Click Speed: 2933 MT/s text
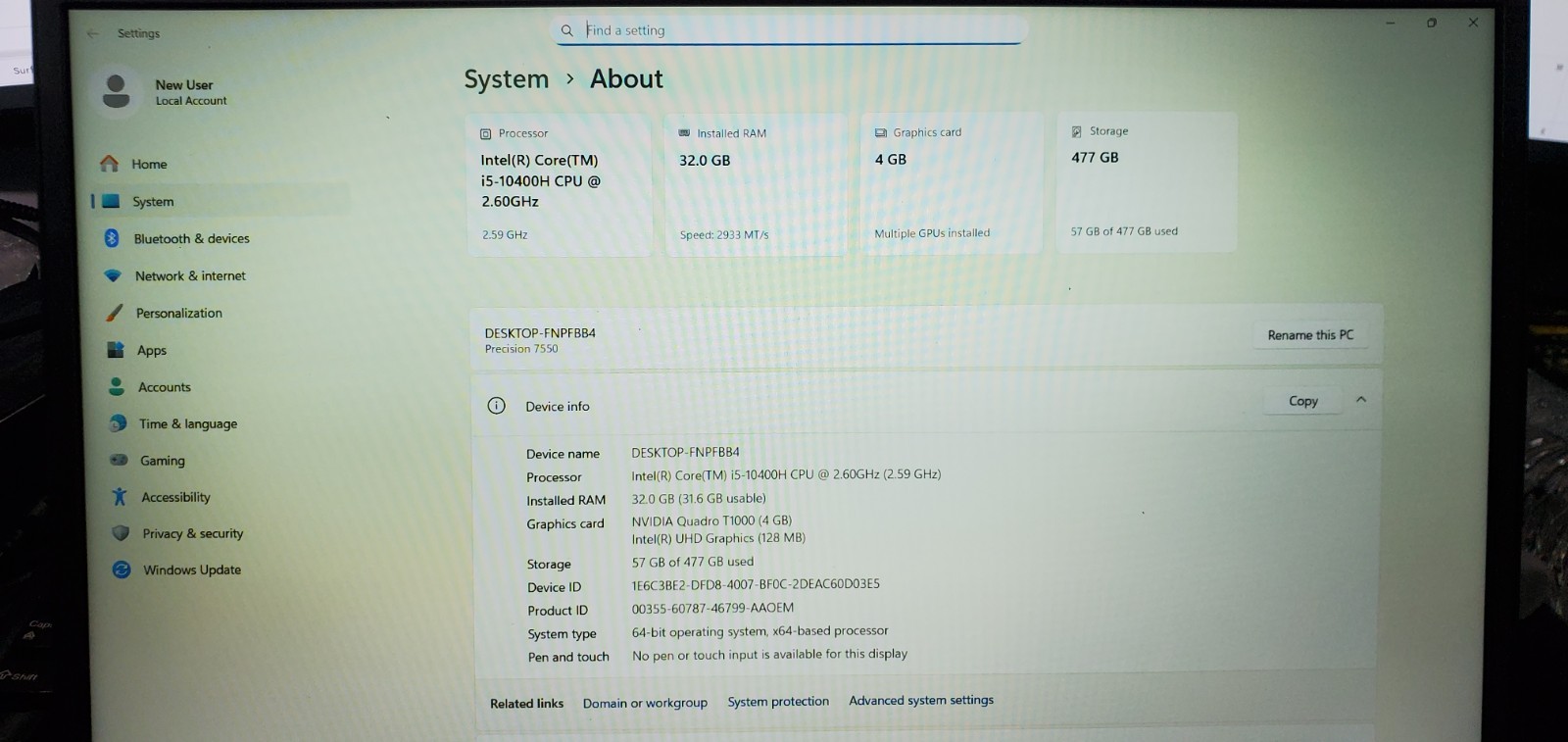The height and width of the screenshot is (742, 1568). click(x=724, y=235)
